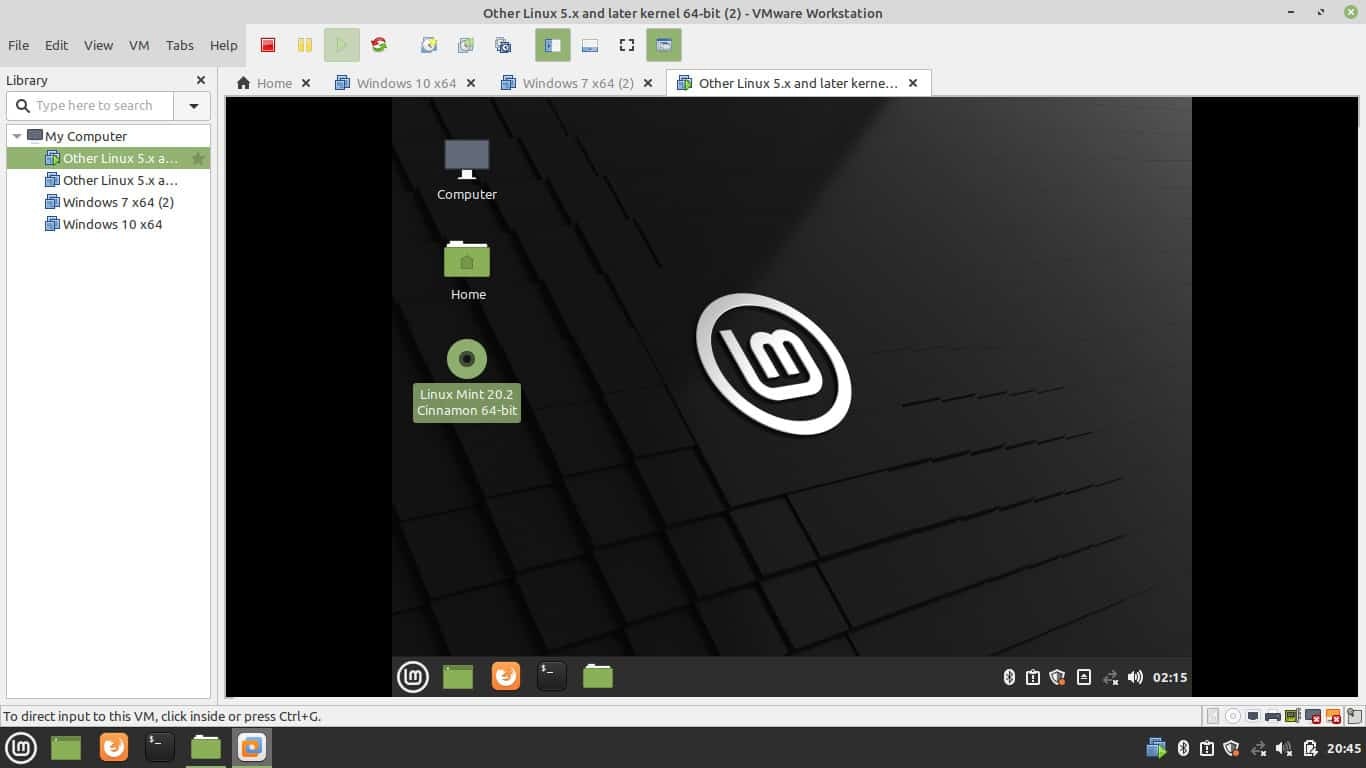Click the CD/DVD device status bar icon
This screenshot has height=768, width=1366.
pos(1233,716)
